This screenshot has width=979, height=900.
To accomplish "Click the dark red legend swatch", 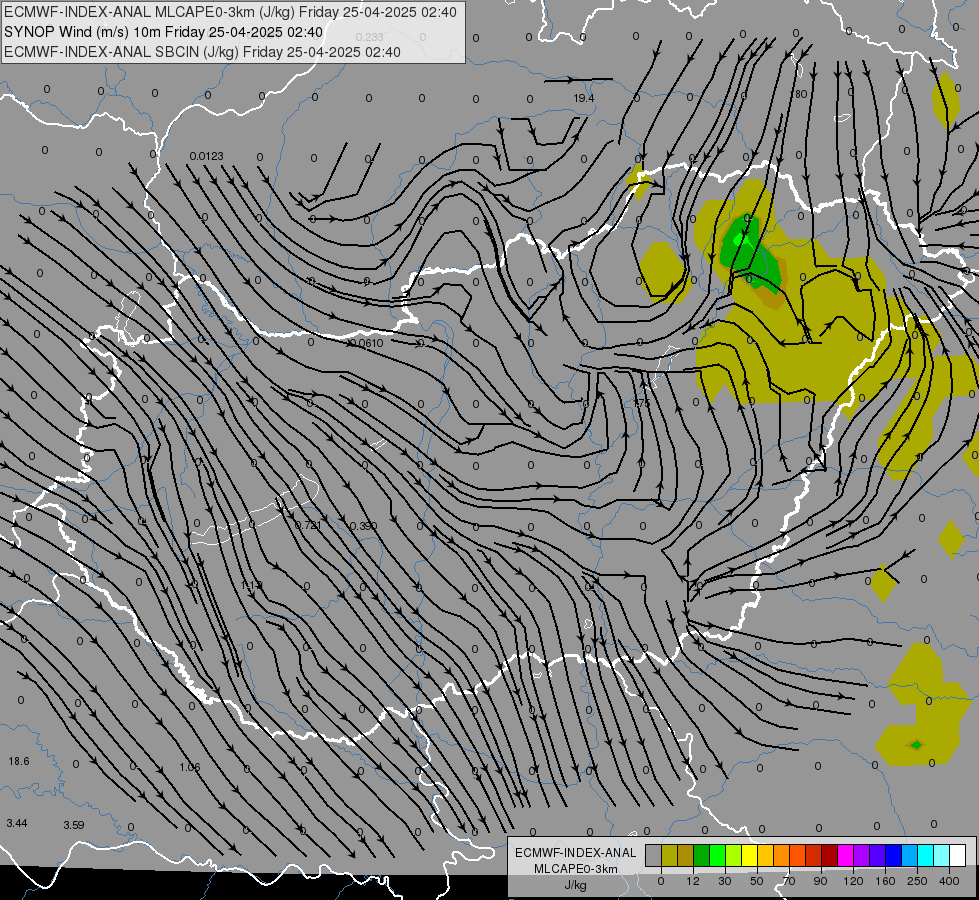I will 830,856.
